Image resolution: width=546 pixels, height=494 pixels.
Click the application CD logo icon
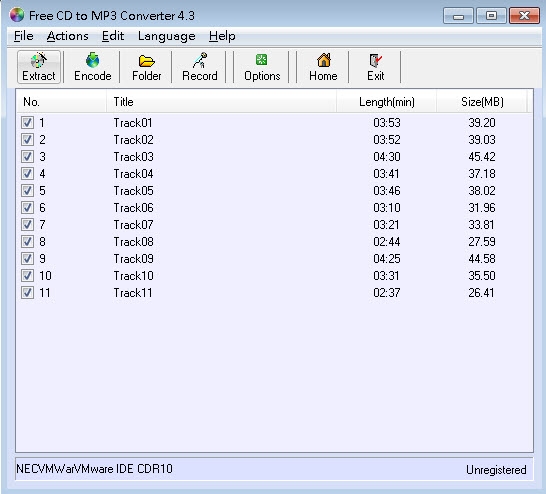[x=17, y=15]
